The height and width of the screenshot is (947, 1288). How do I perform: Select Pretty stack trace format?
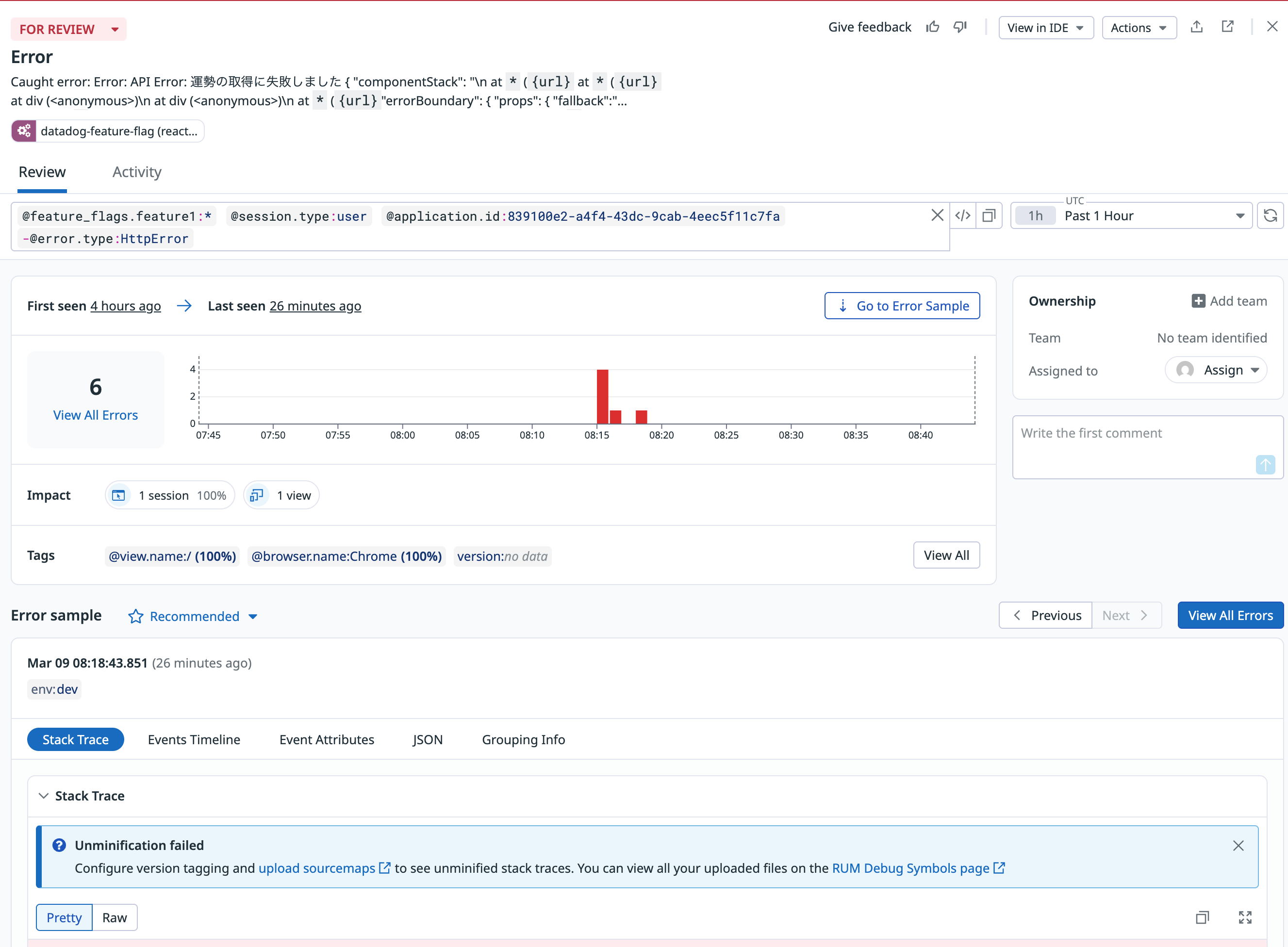click(64, 917)
